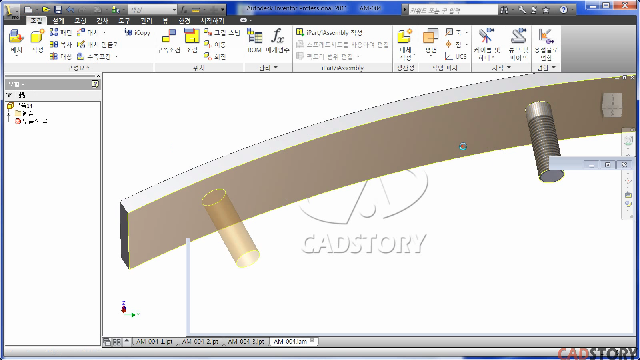
Task: Expand the Convert panel dropdown arrow
Action: (x=554, y=67)
